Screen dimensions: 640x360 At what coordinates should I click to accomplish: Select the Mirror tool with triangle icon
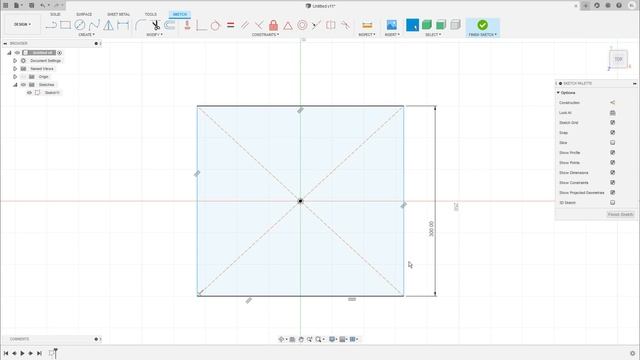coord(108,25)
